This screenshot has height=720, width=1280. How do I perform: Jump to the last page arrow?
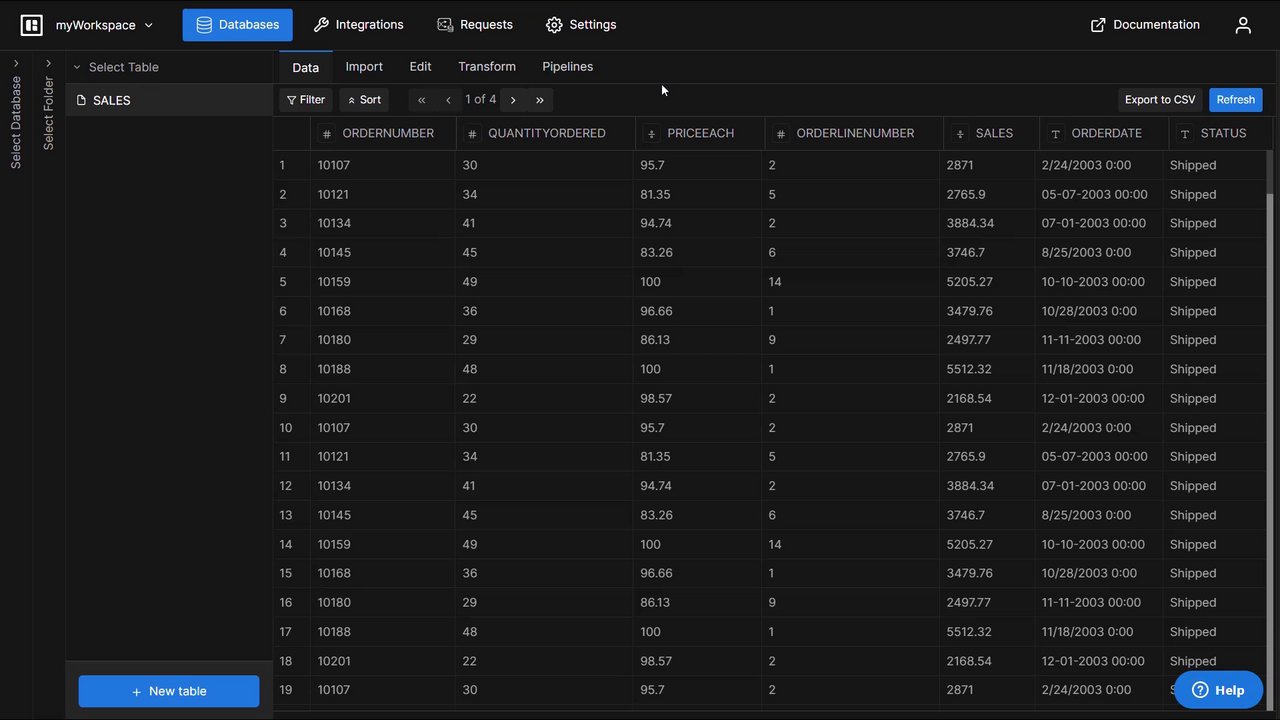[x=540, y=100]
